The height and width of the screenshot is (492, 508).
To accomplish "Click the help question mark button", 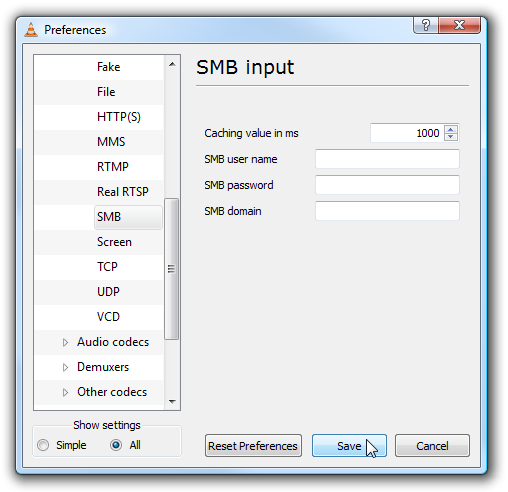I will (425, 25).
